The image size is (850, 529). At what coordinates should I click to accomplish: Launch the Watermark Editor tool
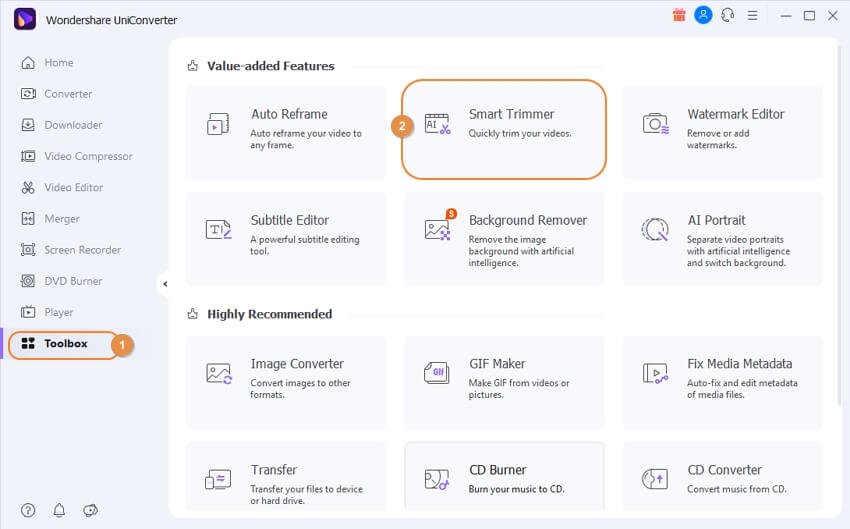point(722,132)
